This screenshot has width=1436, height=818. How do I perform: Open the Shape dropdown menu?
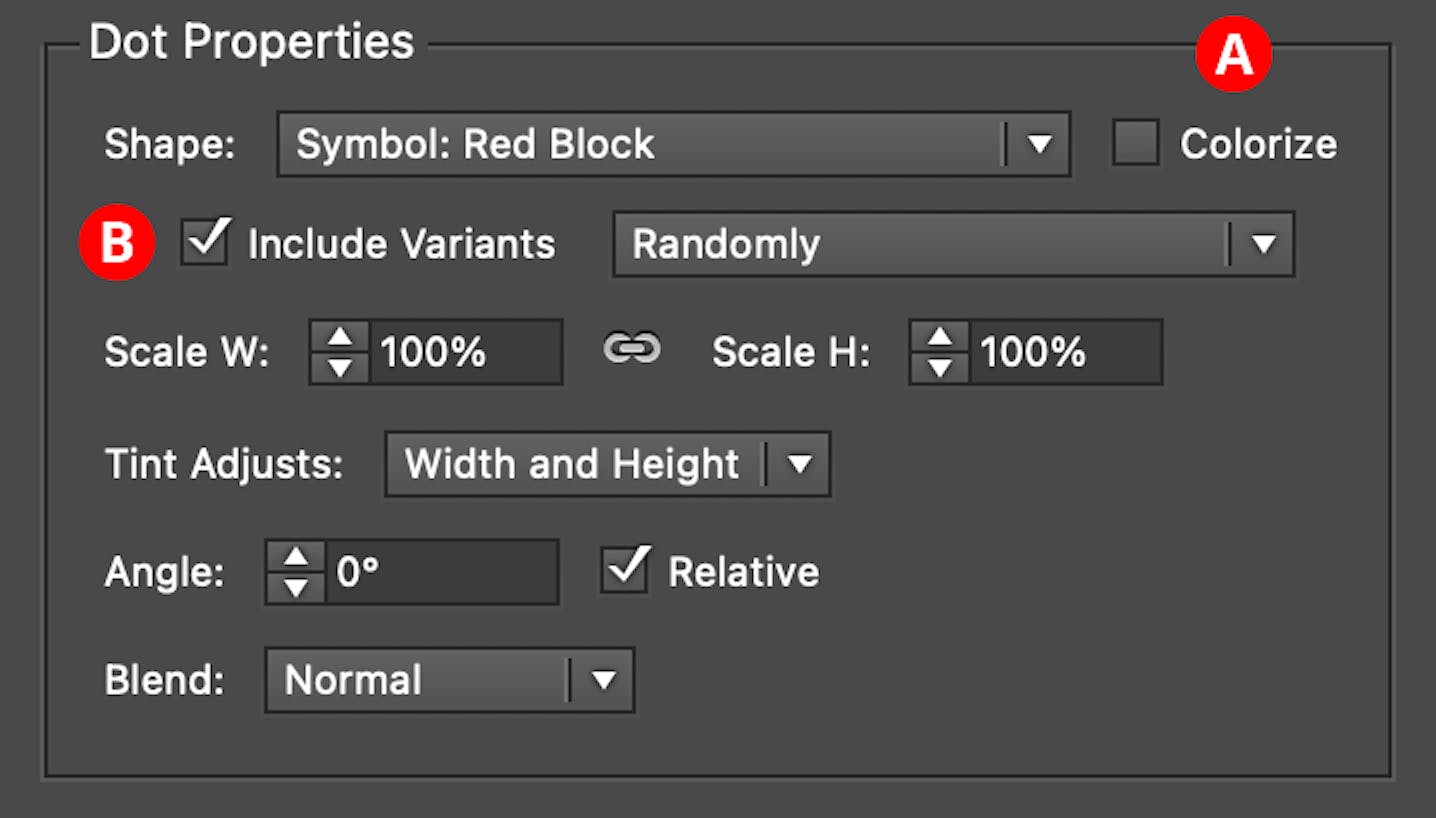tap(1039, 145)
